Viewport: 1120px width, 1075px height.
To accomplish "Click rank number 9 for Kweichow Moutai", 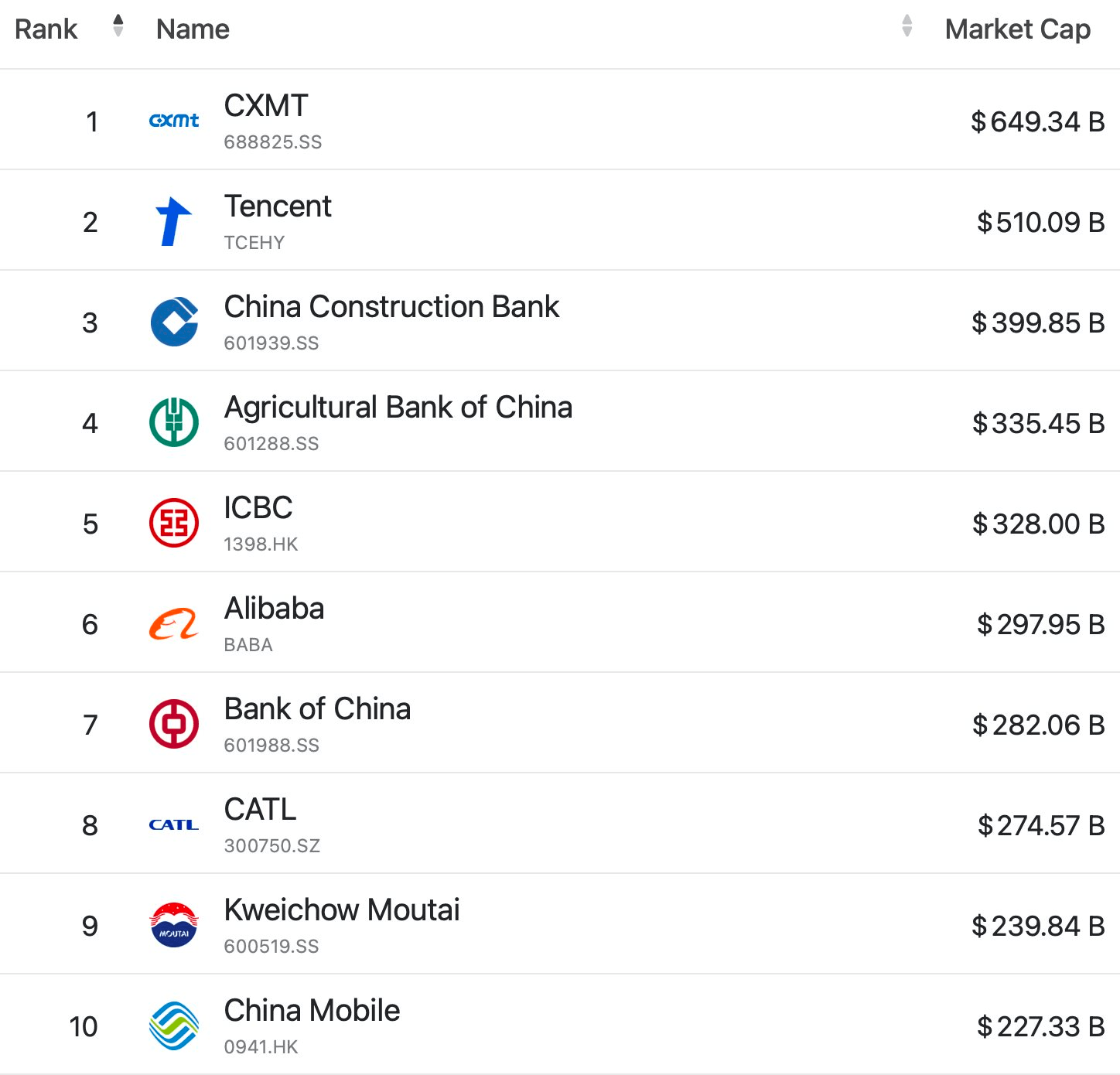I will tap(90, 926).
